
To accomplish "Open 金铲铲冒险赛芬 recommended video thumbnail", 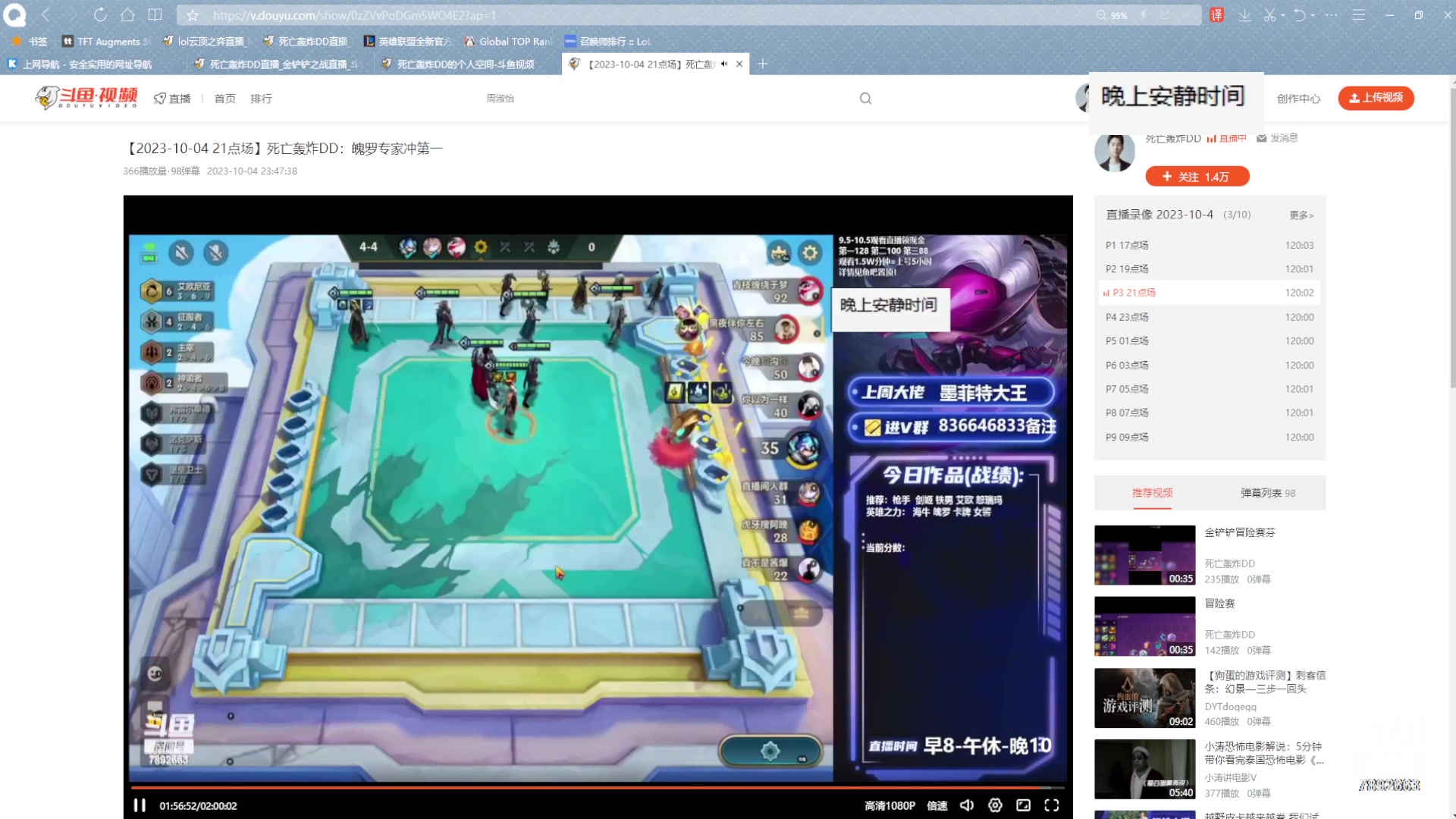I will 1144,555.
